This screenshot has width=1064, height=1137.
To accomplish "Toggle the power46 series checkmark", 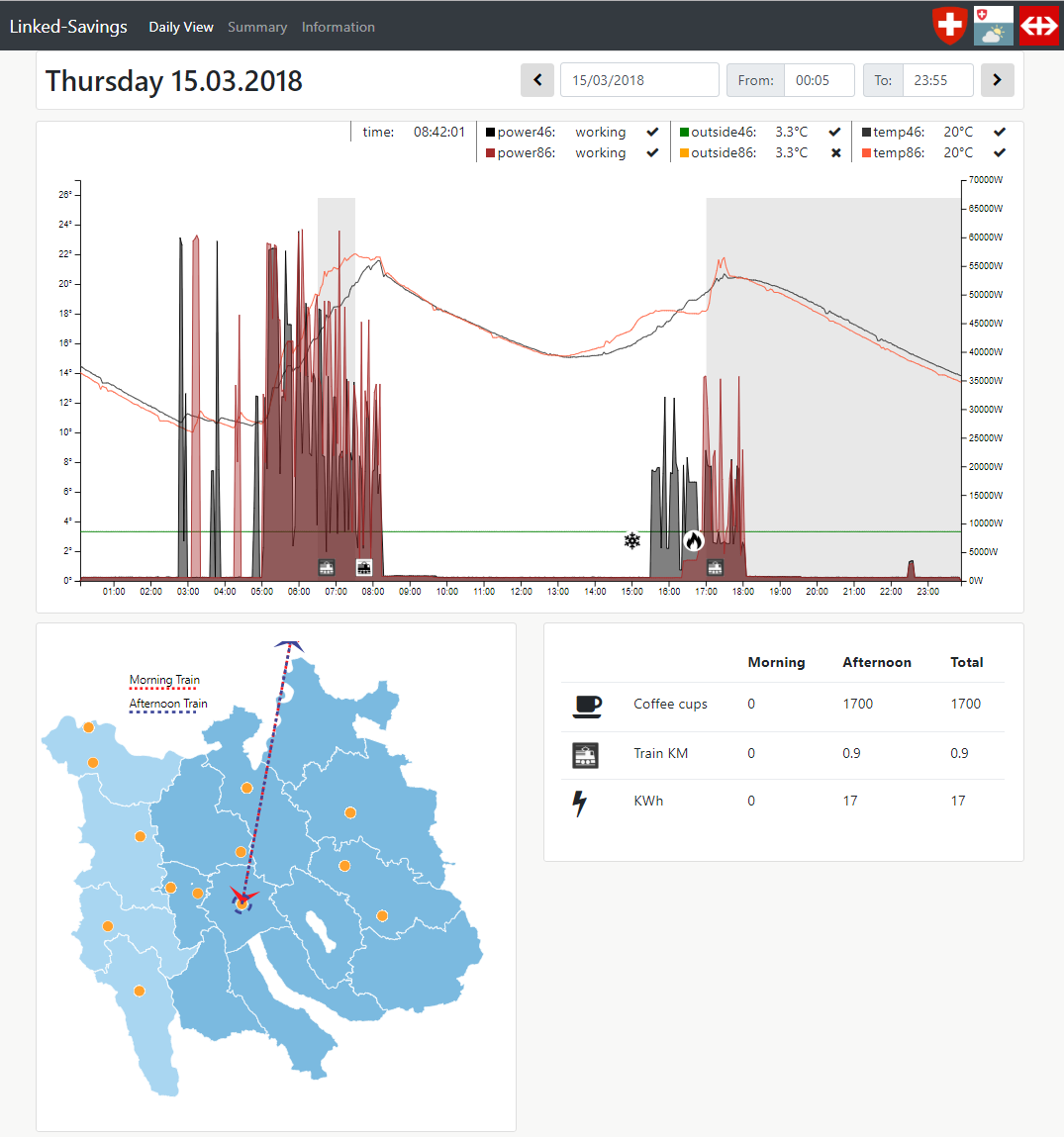I will (652, 132).
